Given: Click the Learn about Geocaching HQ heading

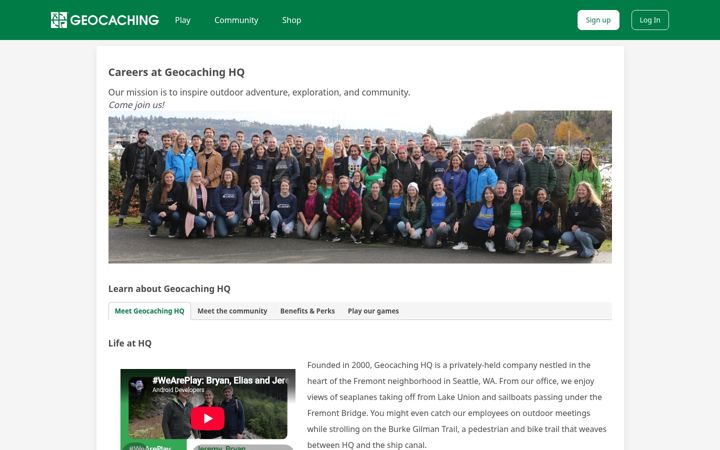Looking at the screenshot, I should point(169,289).
